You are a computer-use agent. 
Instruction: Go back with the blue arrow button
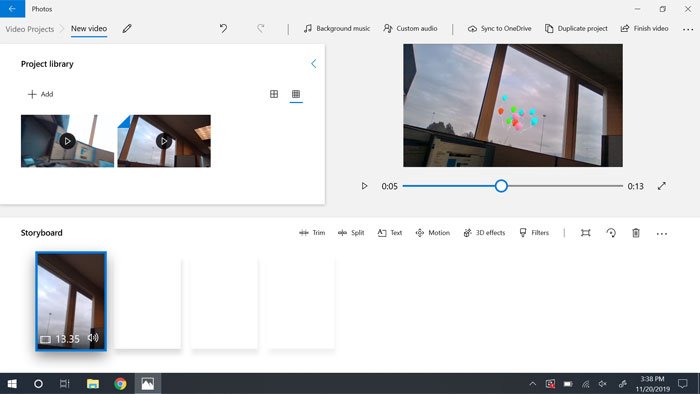point(12,8)
